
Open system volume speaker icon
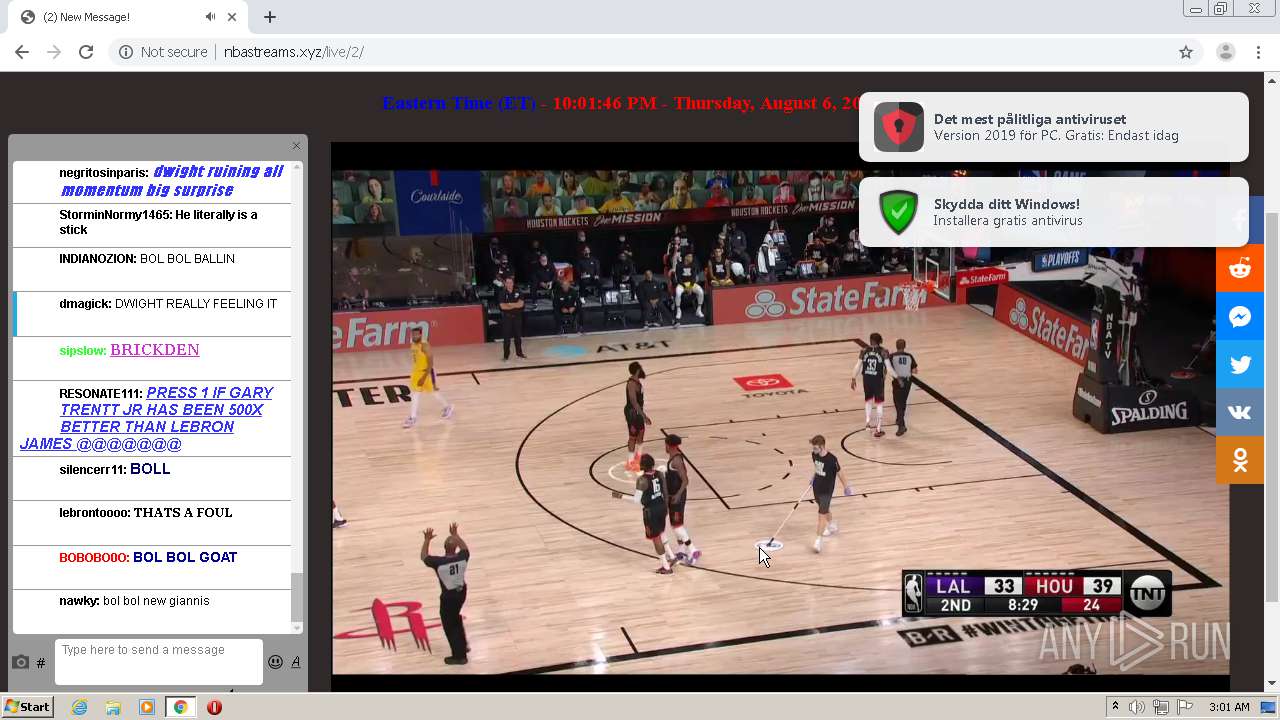pos(1137,707)
